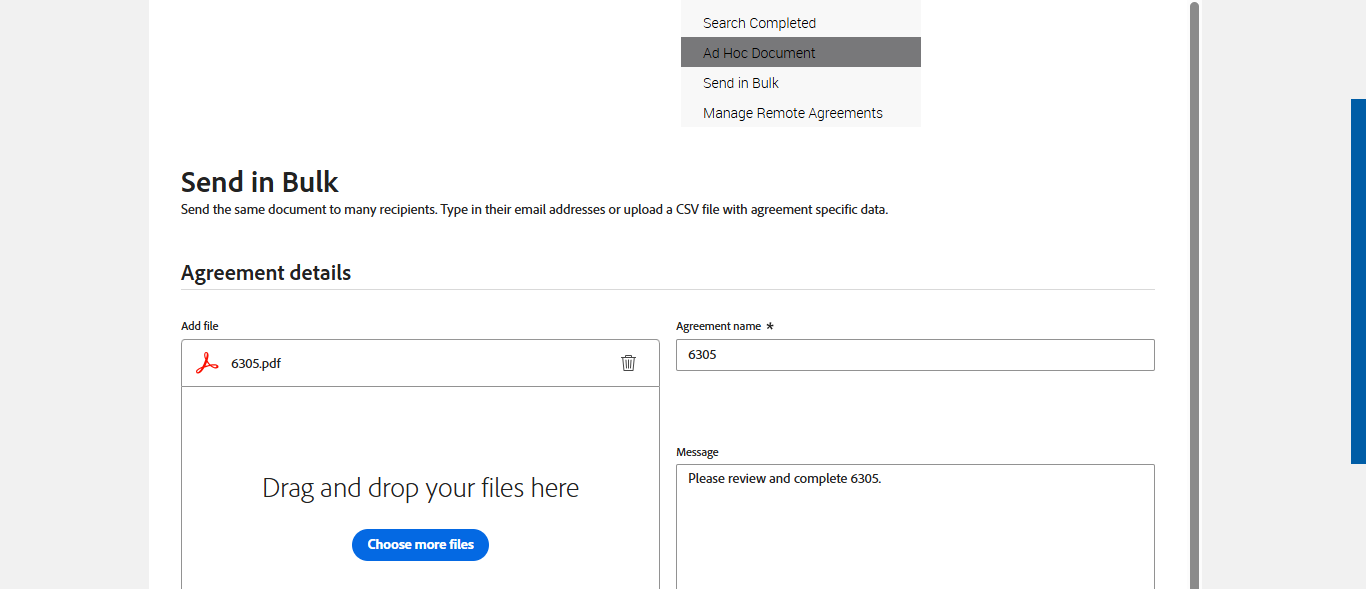The width and height of the screenshot is (1366, 589).
Task: Focus the Agreement name input field
Action: point(914,355)
